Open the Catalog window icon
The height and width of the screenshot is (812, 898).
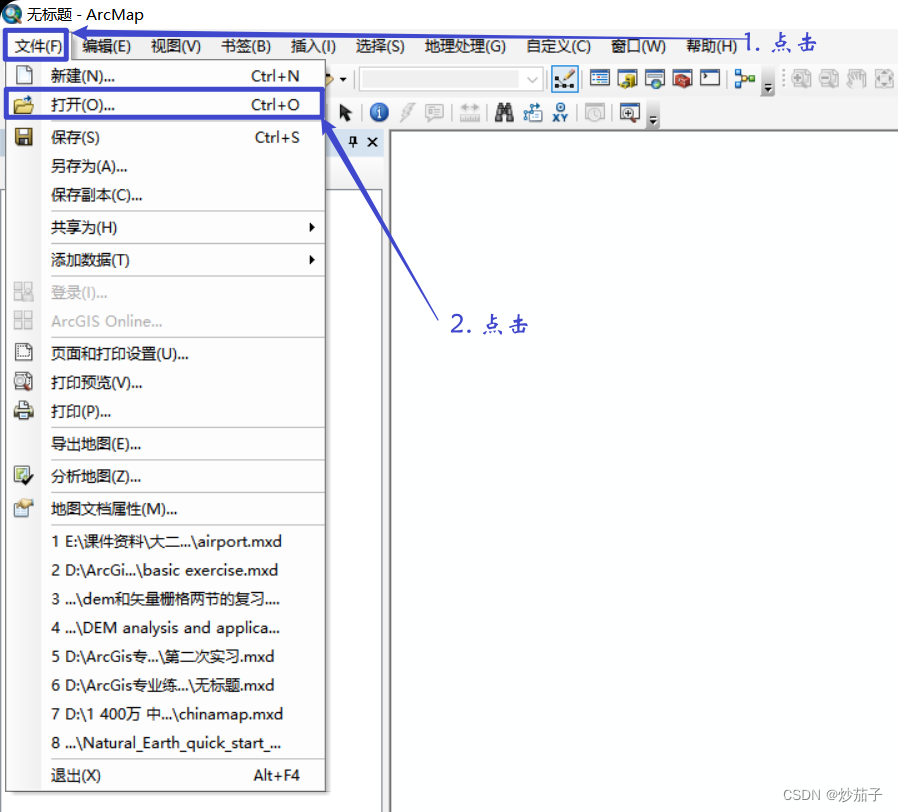click(628, 78)
